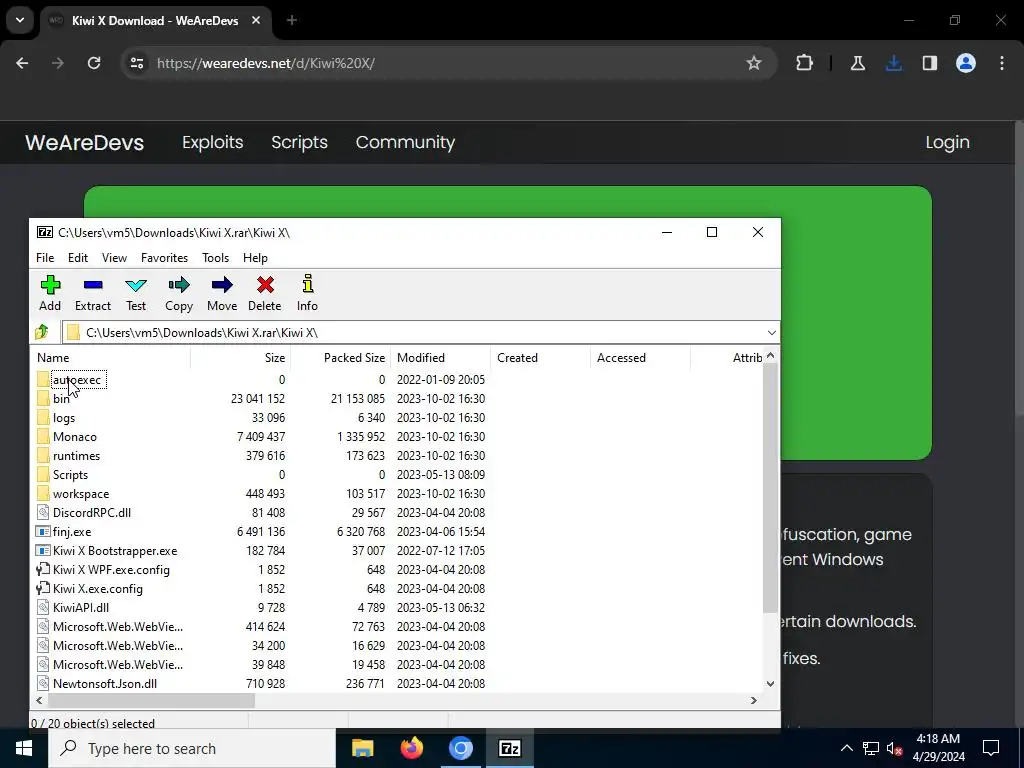1024x768 pixels.
Task: Open the Chrome extensions puzzle icon
Action: tap(805, 63)
